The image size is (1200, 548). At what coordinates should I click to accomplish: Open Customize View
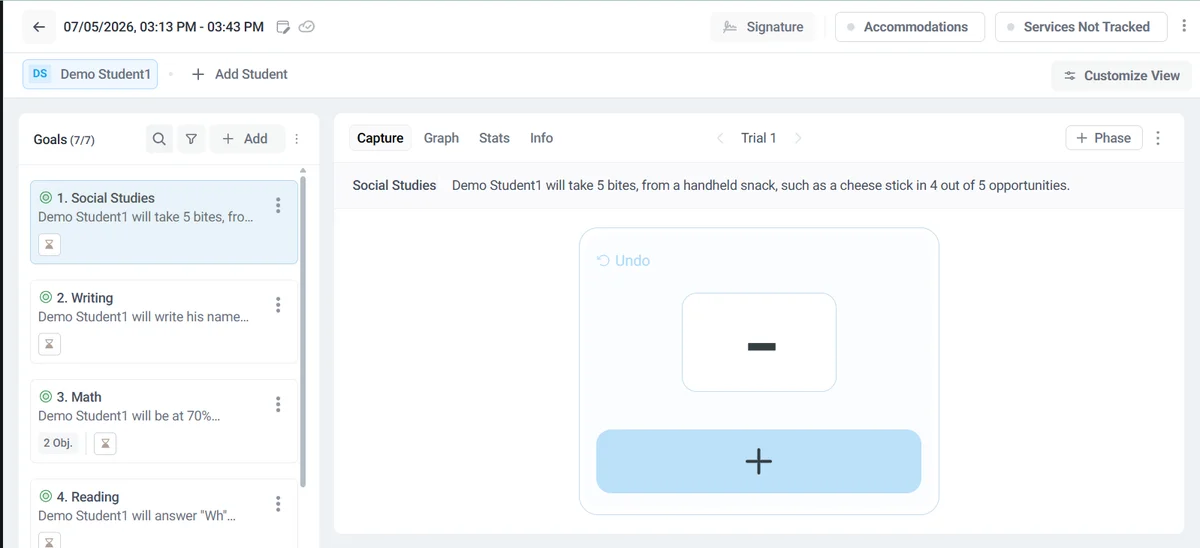[1121, 76]
